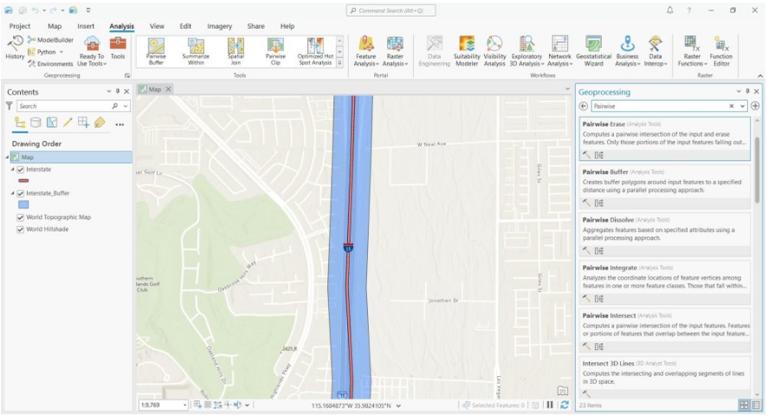
Task: Expand the Feature Analysis dropdown
Action: [x=366, y=51]
